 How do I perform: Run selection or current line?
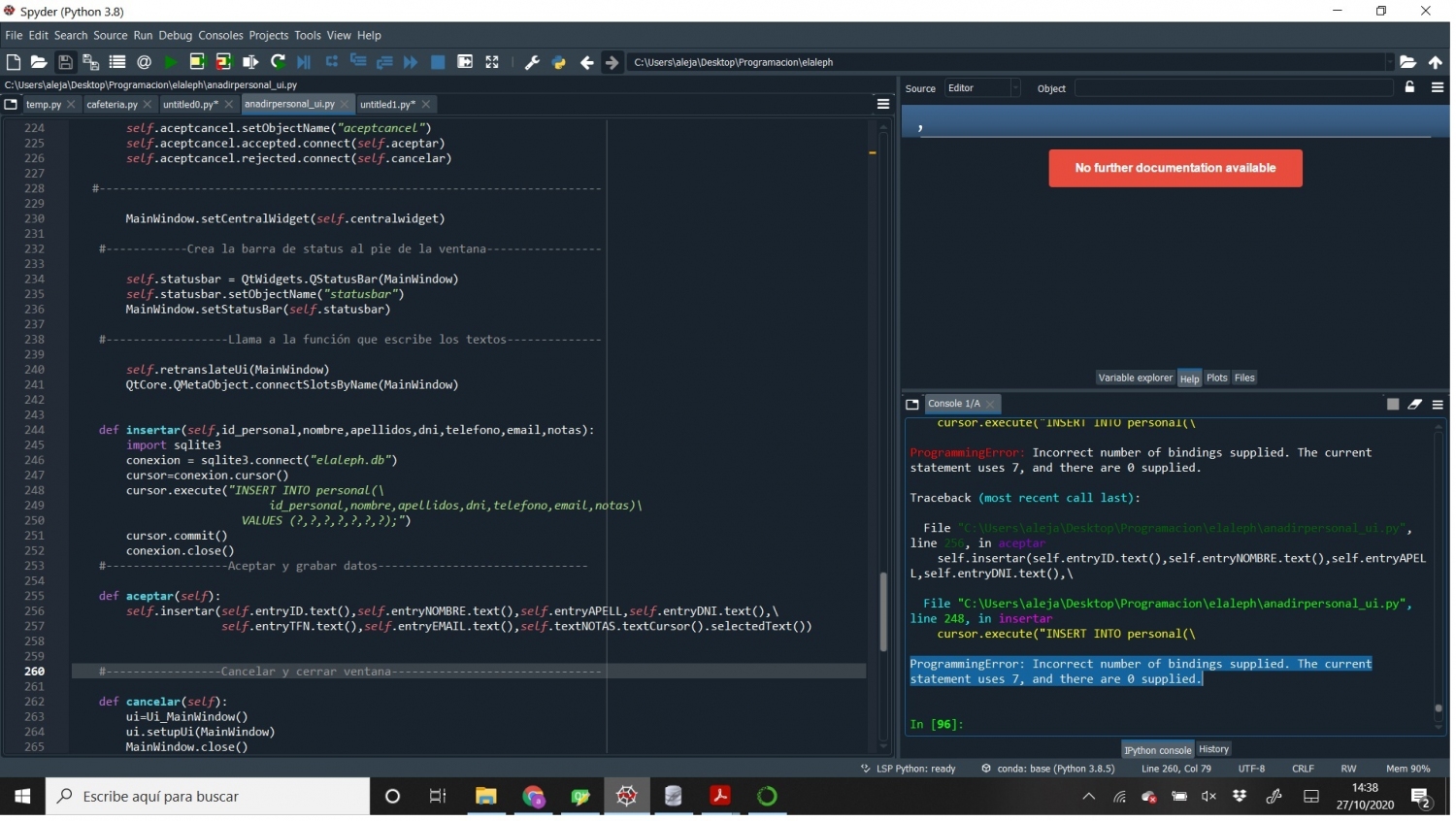[250, 62]
